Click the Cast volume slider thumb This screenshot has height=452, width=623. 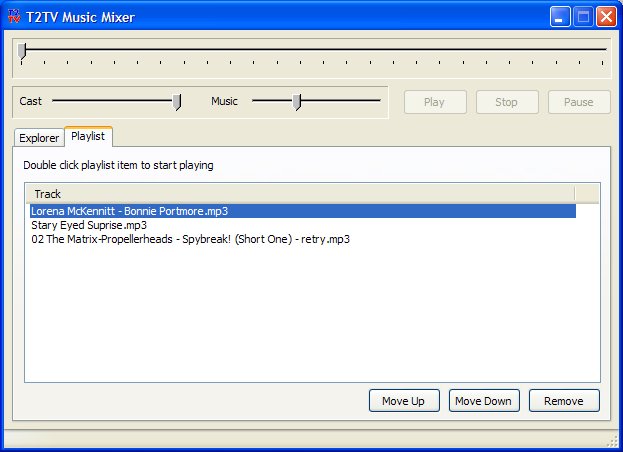pos(177,101)
